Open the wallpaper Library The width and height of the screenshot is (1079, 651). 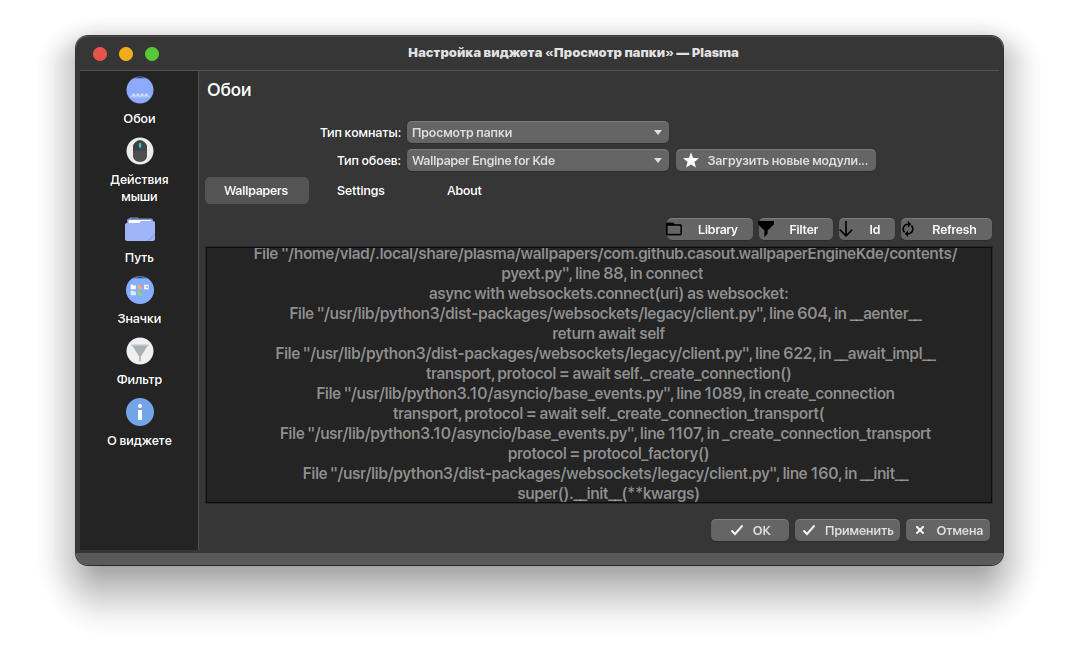[708, 229]
